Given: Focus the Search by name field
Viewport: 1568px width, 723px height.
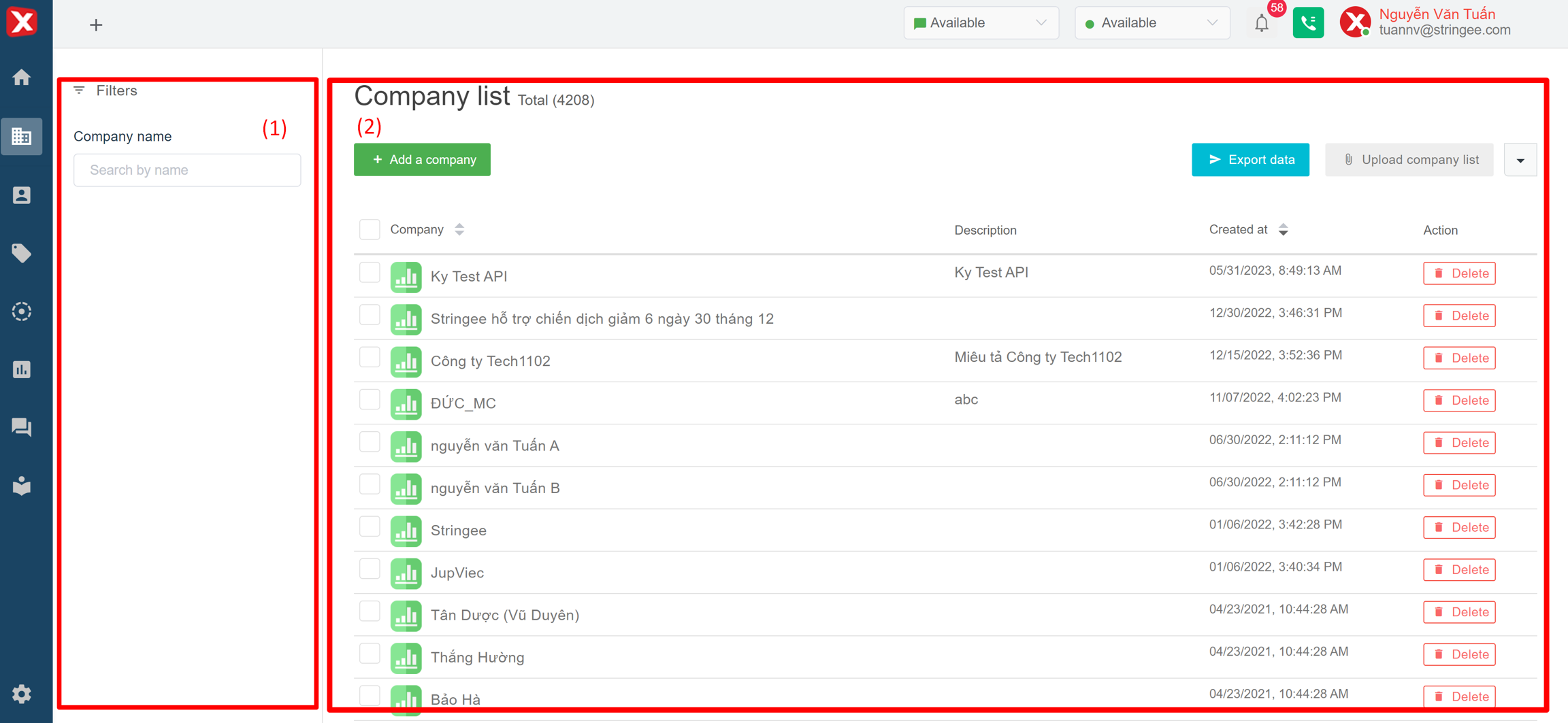Looking at the screenshot, I should 187,170.
